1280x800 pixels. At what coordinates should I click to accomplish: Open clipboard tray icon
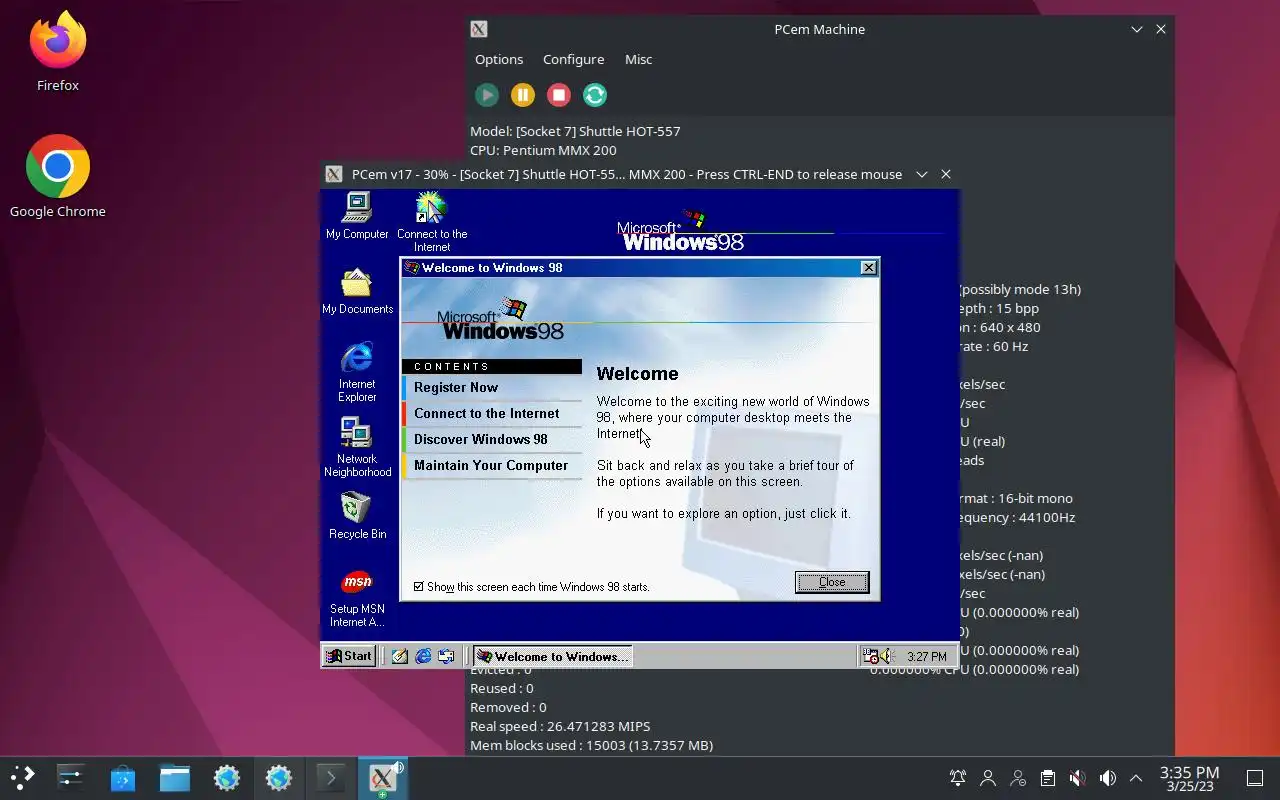1048,778
